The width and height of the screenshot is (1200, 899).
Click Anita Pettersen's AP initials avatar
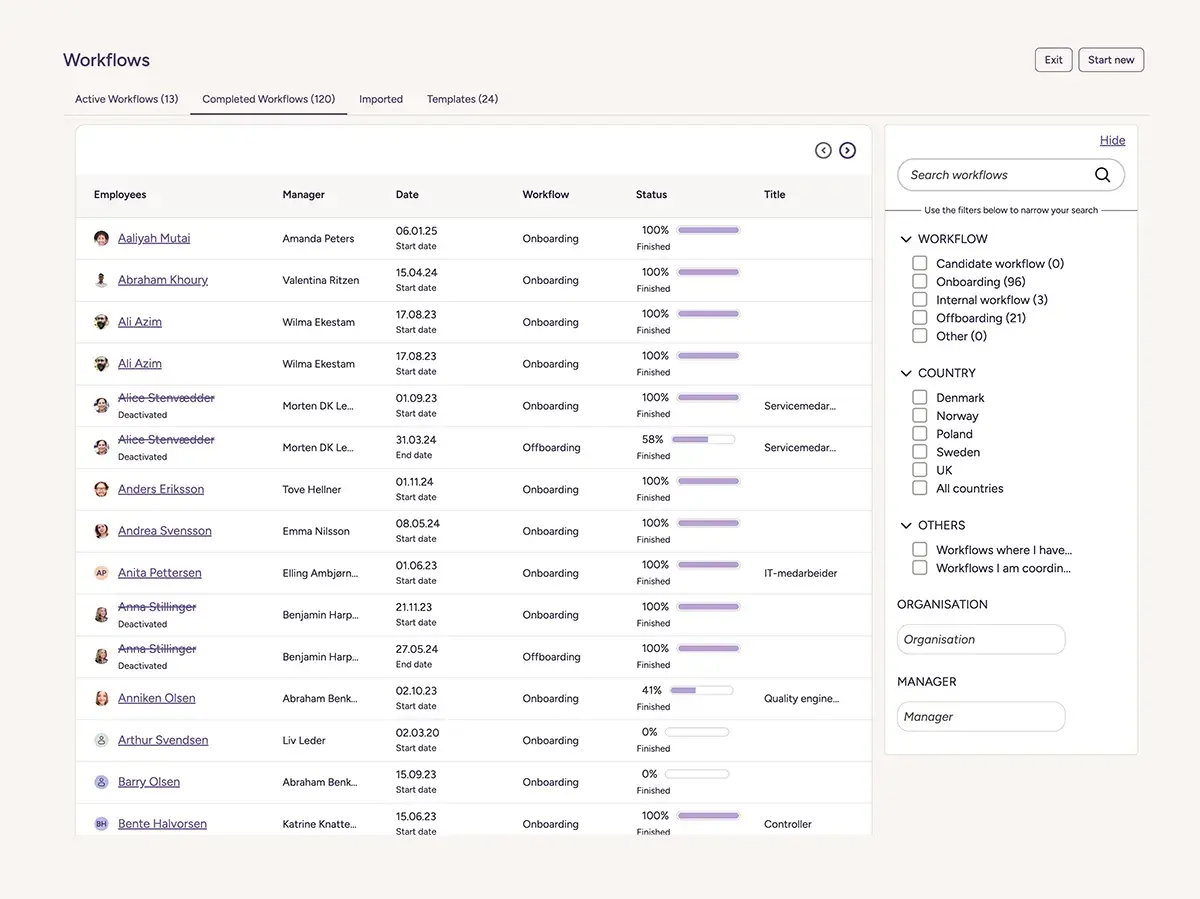point(101,572)
